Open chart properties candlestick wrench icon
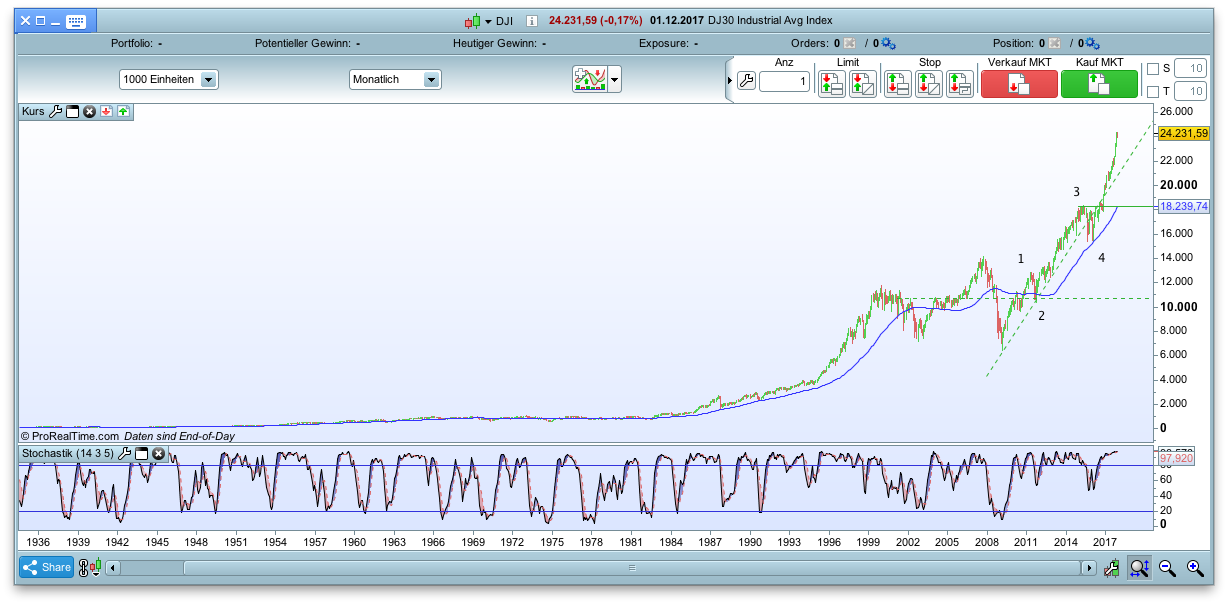Viewport: 1228px width, 605px height. (x=1111, y=568)
